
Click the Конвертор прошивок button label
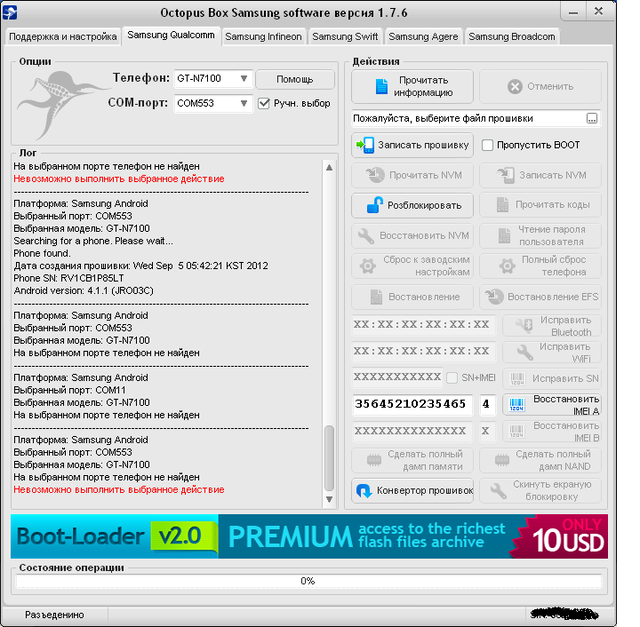[x=425, y=491]
